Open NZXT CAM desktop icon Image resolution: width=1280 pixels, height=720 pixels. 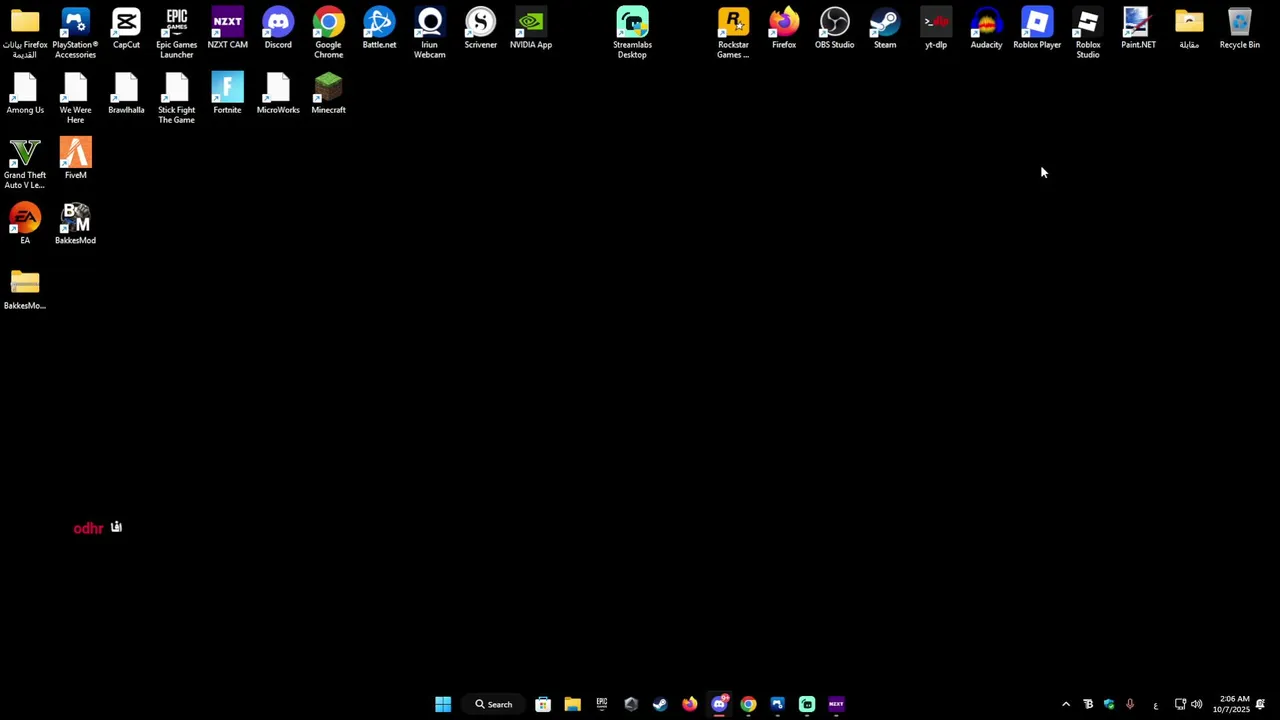point(227,28)
